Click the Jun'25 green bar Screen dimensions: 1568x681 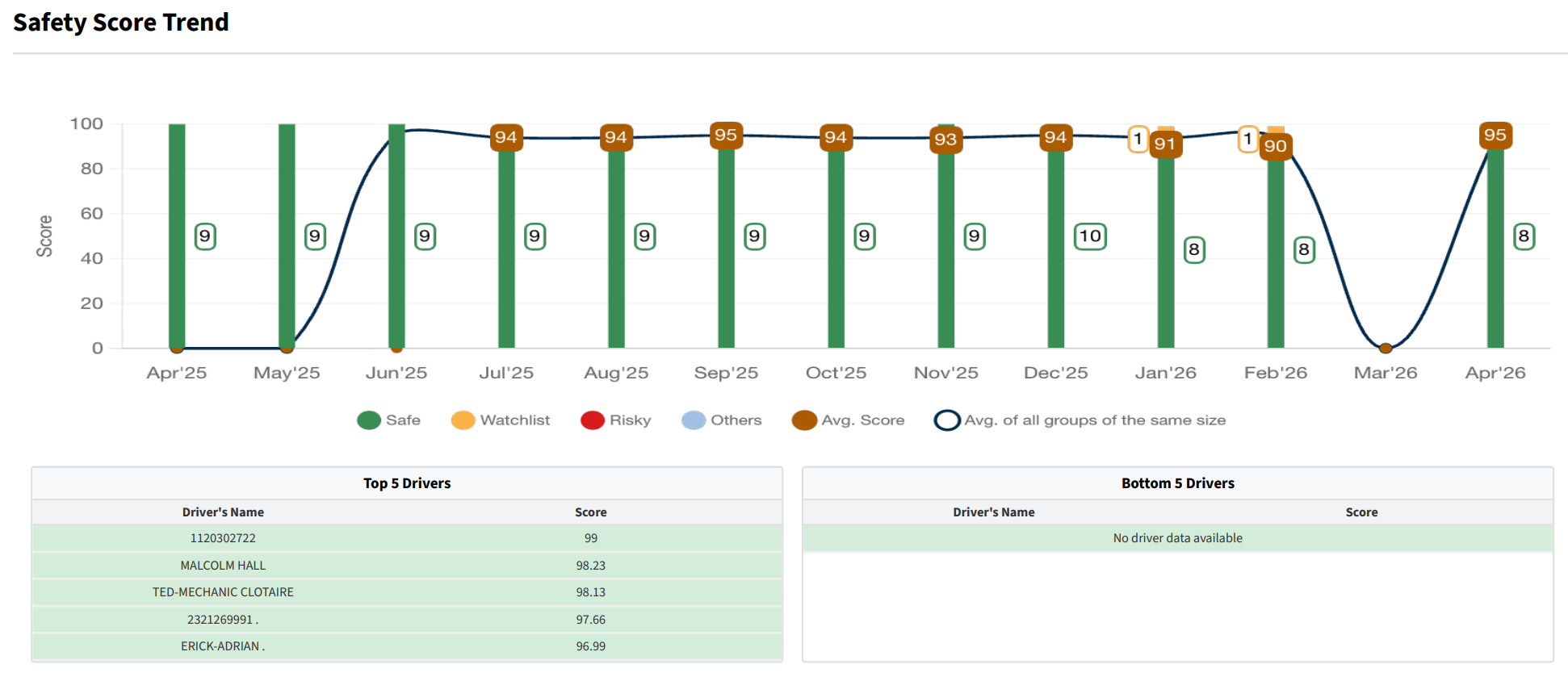pyautogui.click(x=396, y=236)
